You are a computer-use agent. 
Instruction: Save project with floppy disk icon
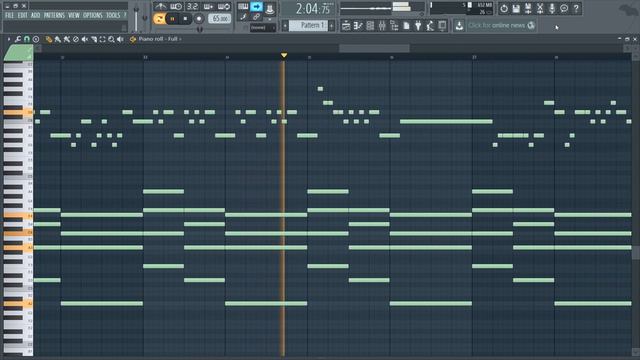click(516, 8)
